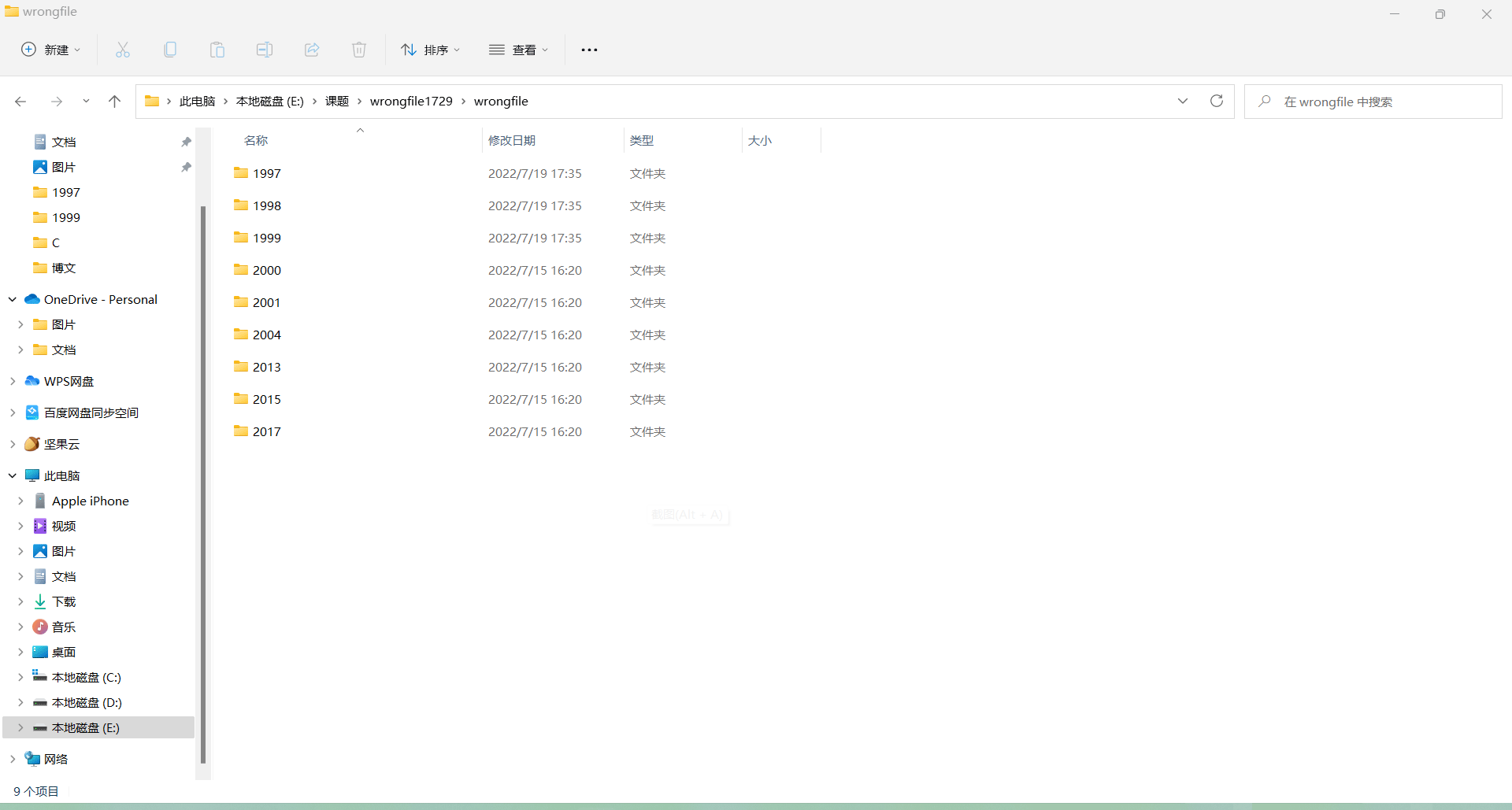Select the 2015 folder row
Image resolution: width=1512 pixels, height=810 pixels.
point(524,399)
